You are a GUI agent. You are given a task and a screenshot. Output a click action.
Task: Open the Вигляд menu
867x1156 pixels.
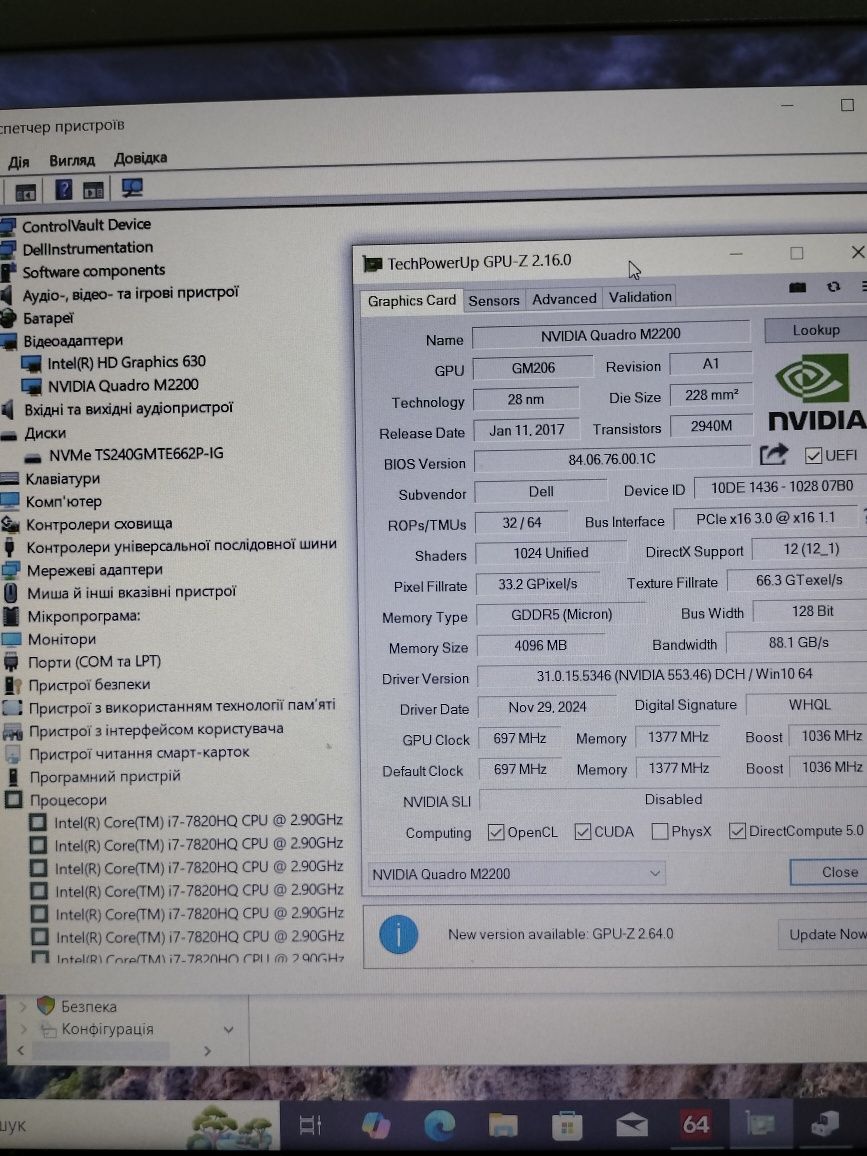(x=72, y=160)
